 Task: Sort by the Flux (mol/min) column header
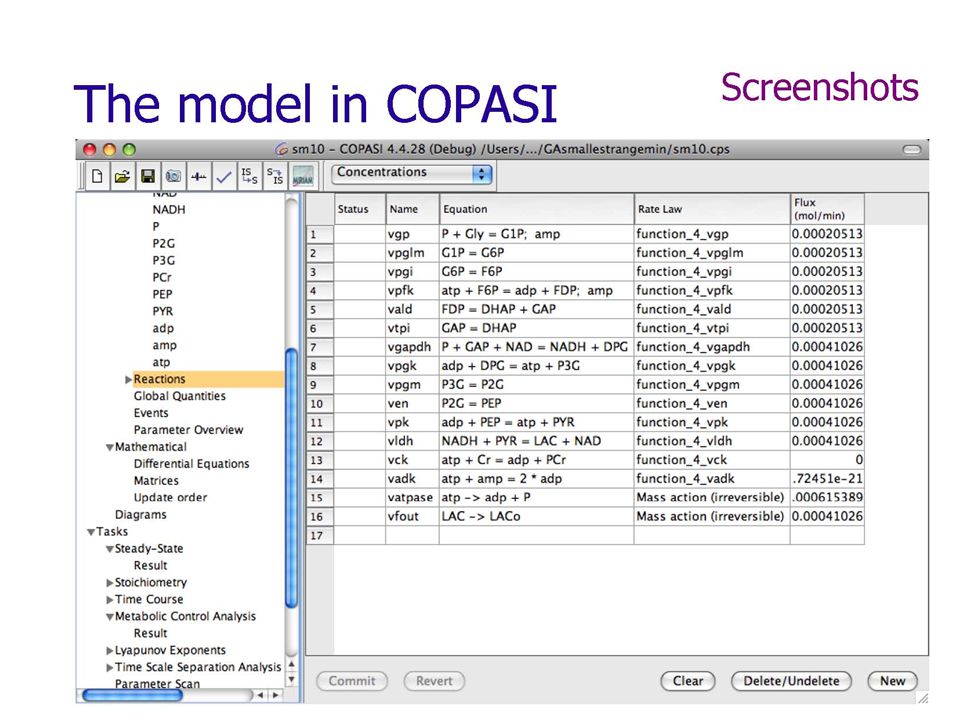[x=827, y=209]
